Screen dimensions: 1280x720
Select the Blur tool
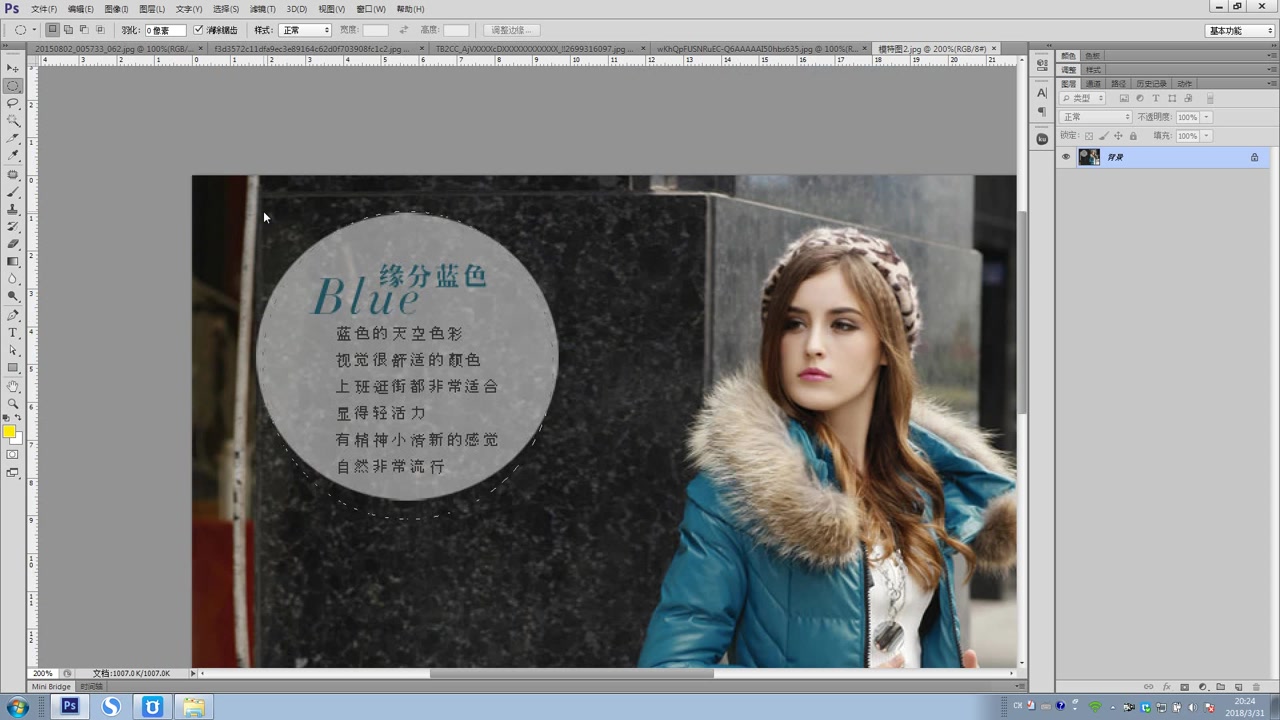[13, 279]
